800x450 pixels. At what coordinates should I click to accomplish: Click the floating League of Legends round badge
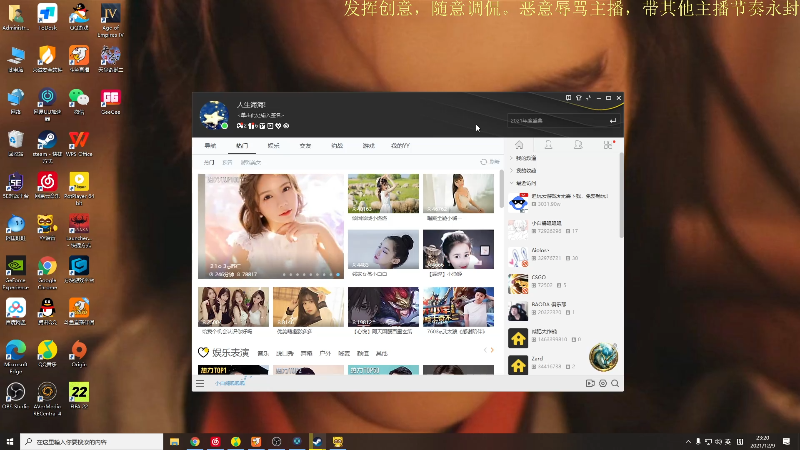click(603, 357)
